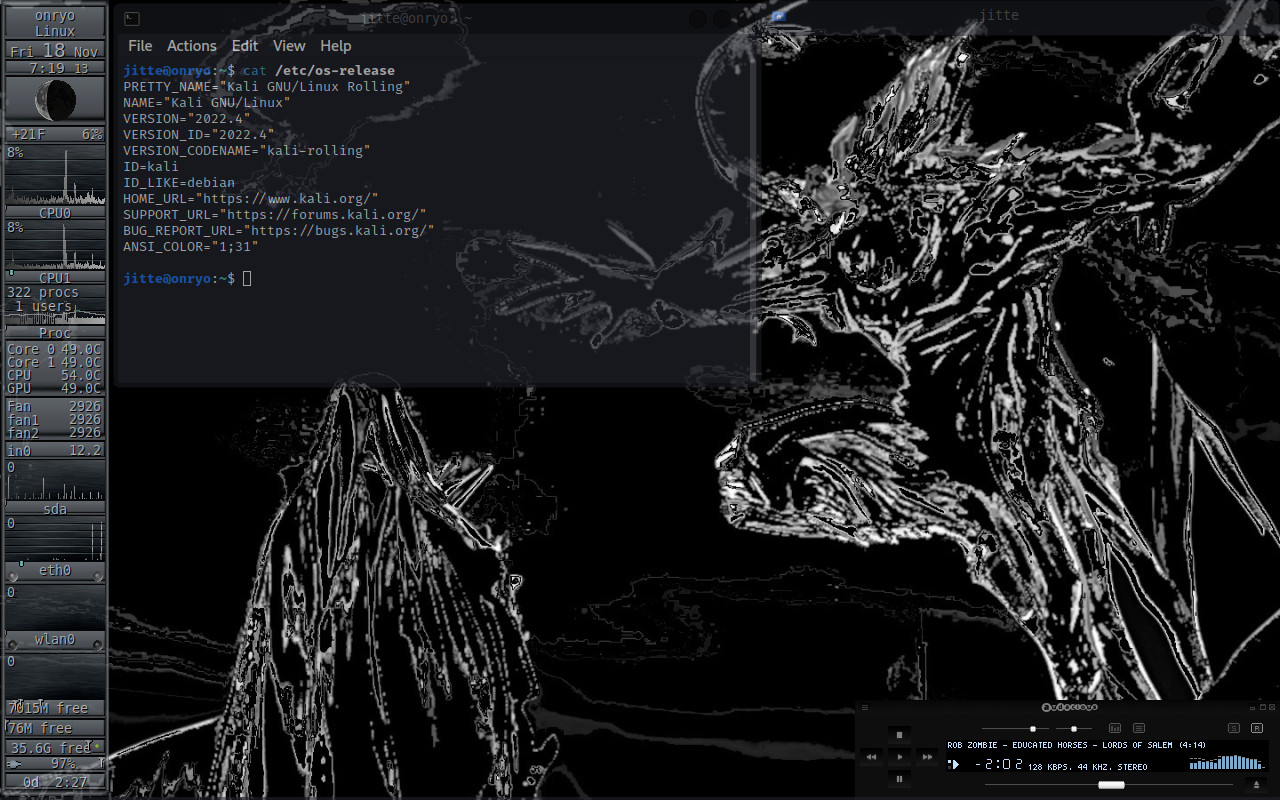The width and height of the screenshot is (1280, 800).
Task: Click the CPU1 panel label
Action: pyautogui.click(x=55, y=278)
